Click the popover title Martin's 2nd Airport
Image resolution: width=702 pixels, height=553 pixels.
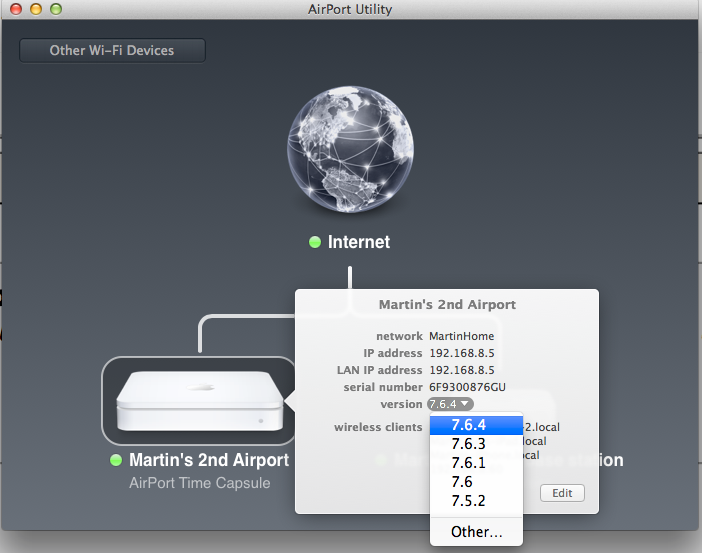tap(447, 304)
